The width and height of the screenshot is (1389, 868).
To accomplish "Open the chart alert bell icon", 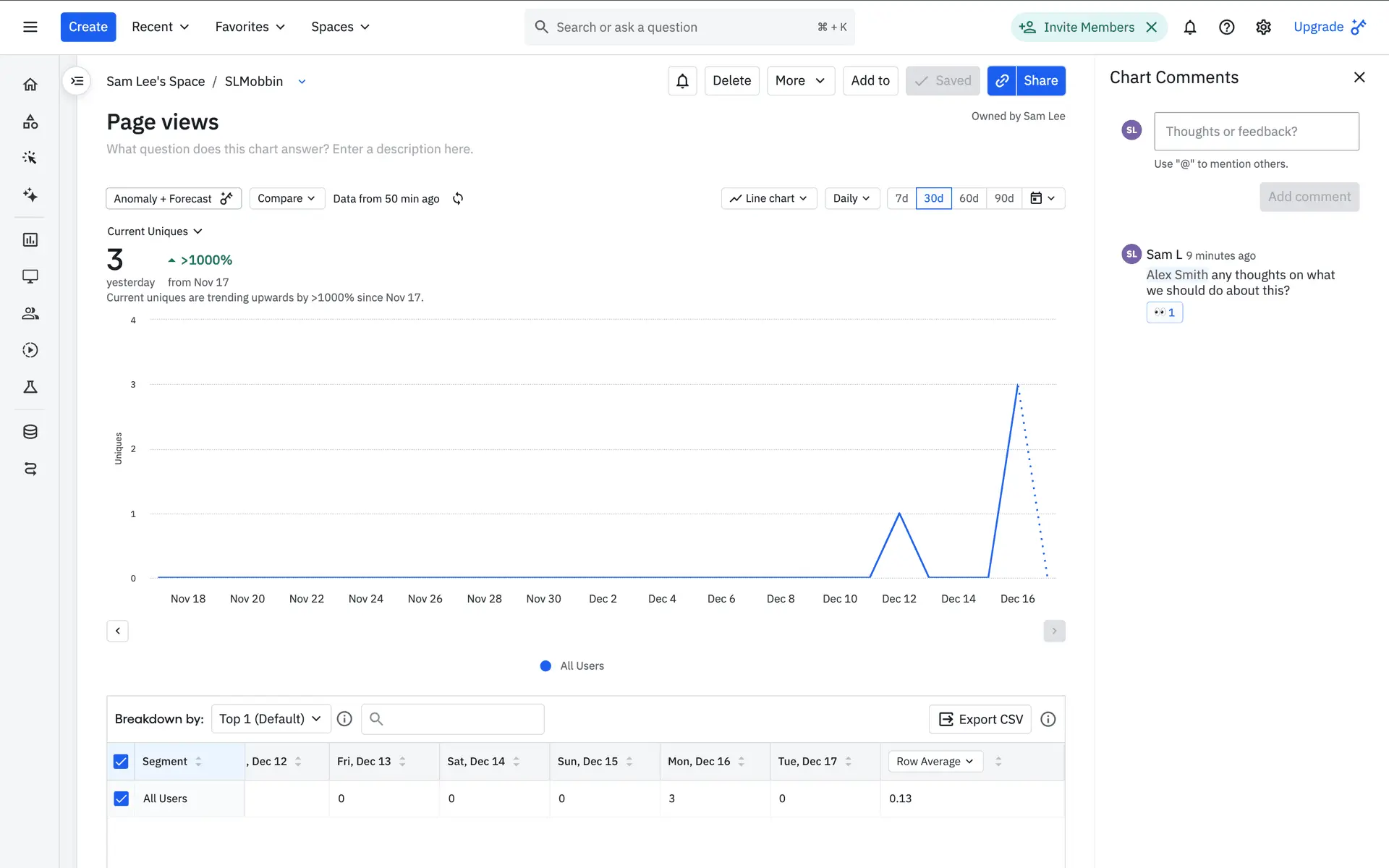I will 681,81.
